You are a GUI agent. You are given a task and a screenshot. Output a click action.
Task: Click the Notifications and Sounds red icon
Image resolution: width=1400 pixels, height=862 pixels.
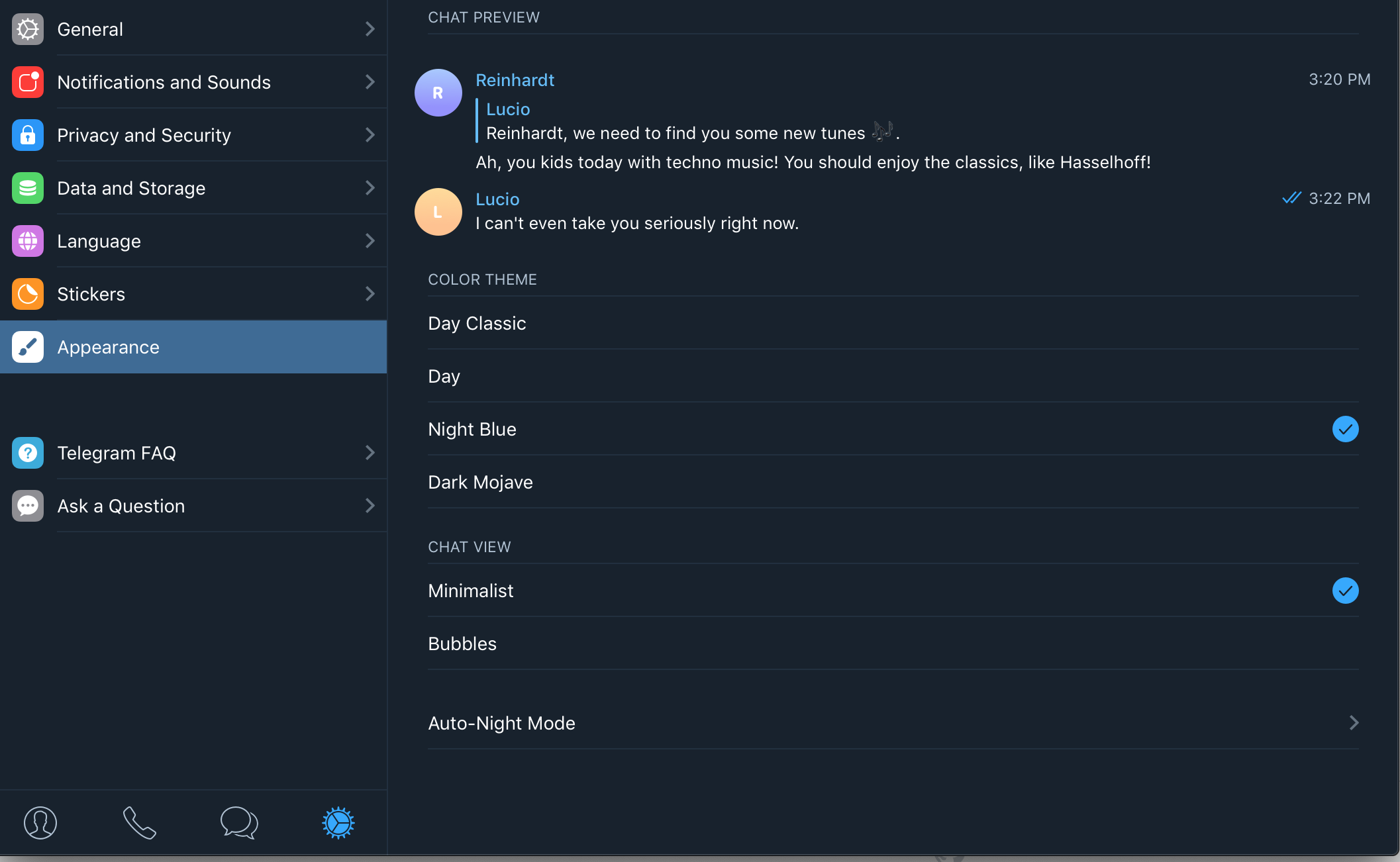click(28, 82)
